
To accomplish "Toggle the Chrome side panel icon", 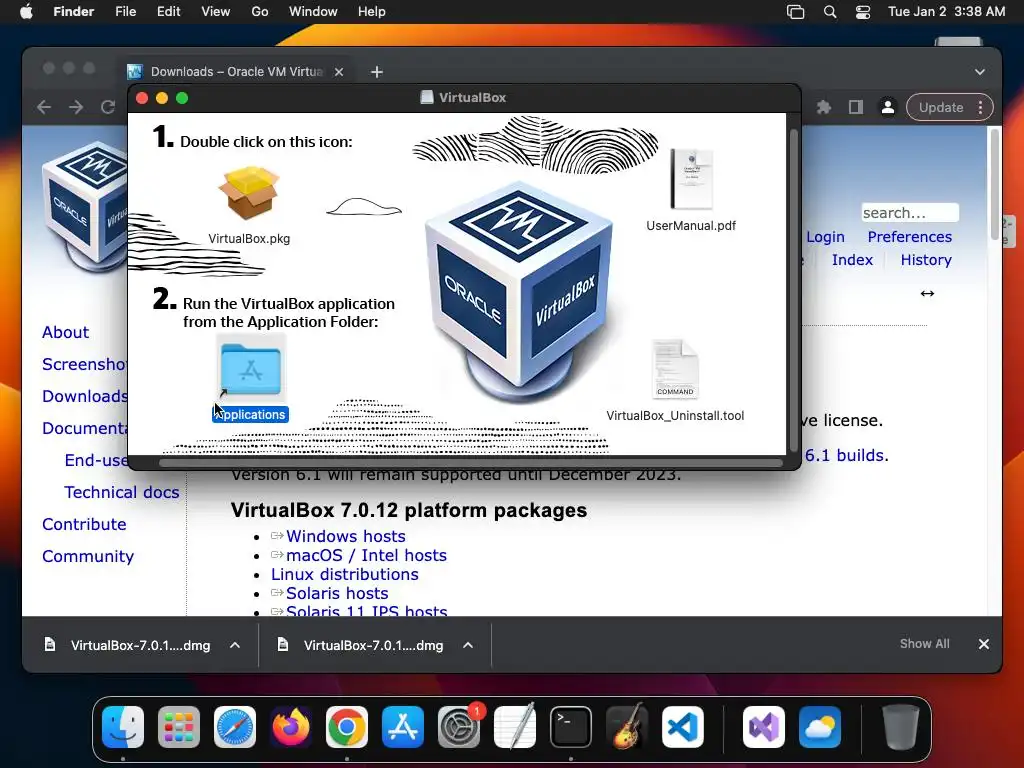I will coord(856,107).
